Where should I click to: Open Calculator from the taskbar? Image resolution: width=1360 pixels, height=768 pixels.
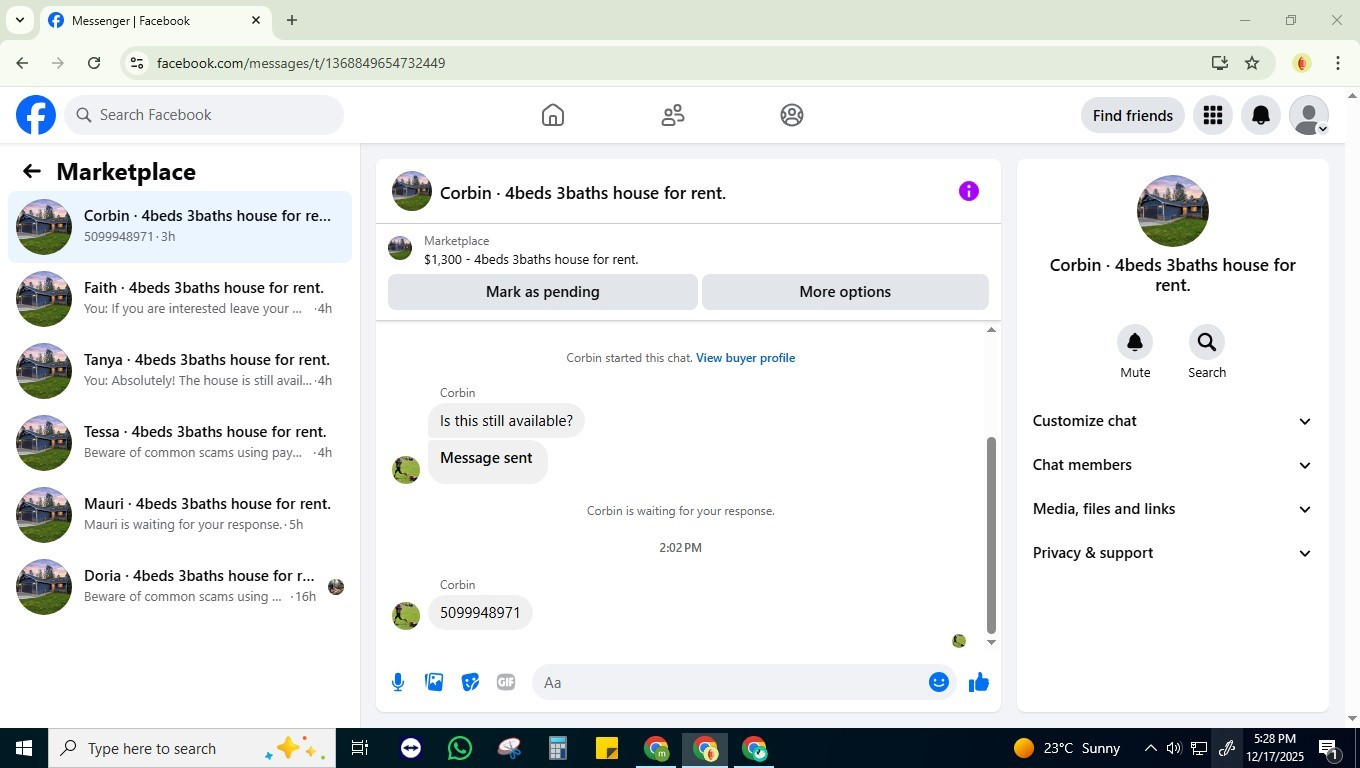tap(558, 748)
